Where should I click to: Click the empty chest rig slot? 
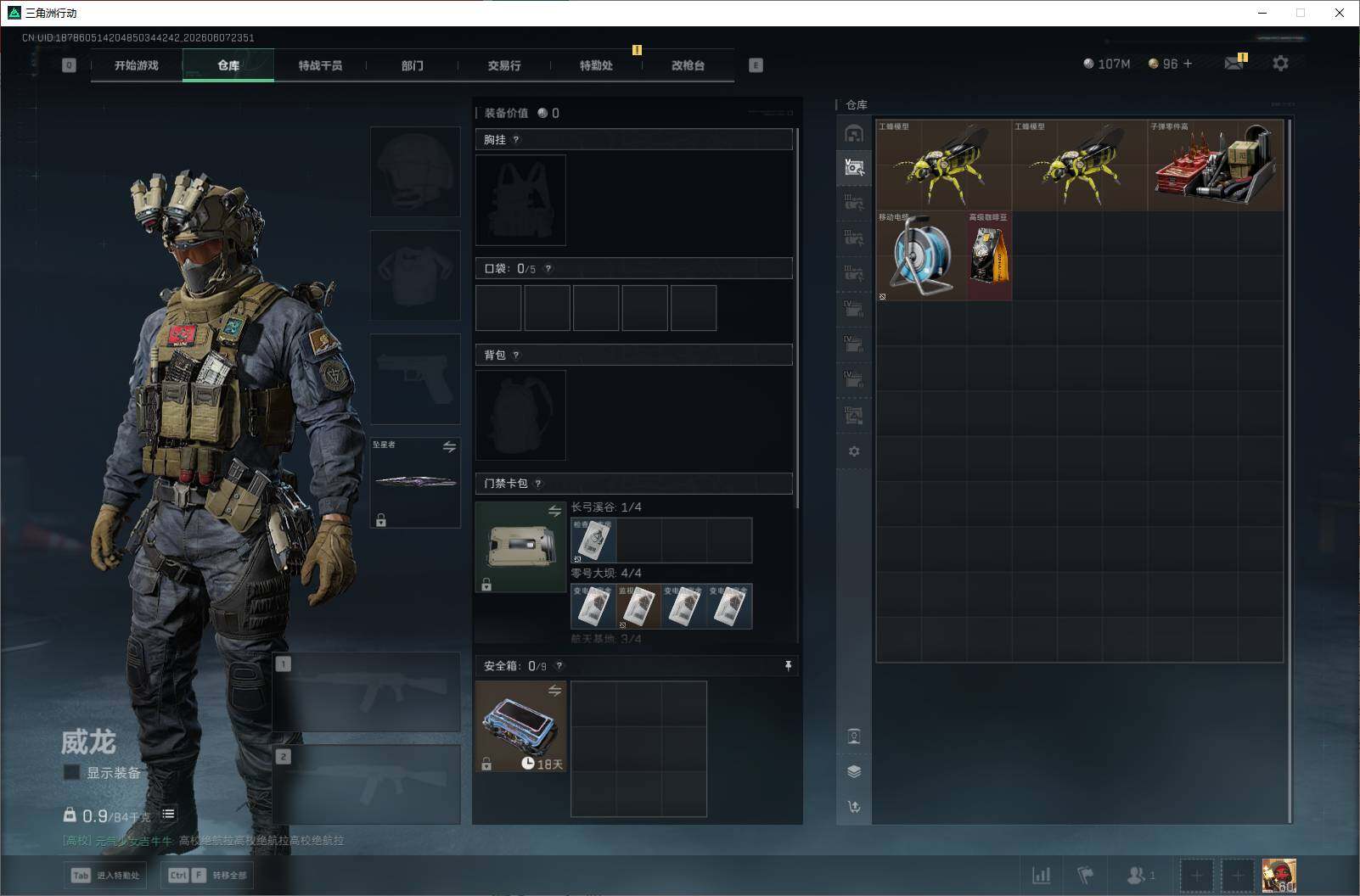click(520, 200)
